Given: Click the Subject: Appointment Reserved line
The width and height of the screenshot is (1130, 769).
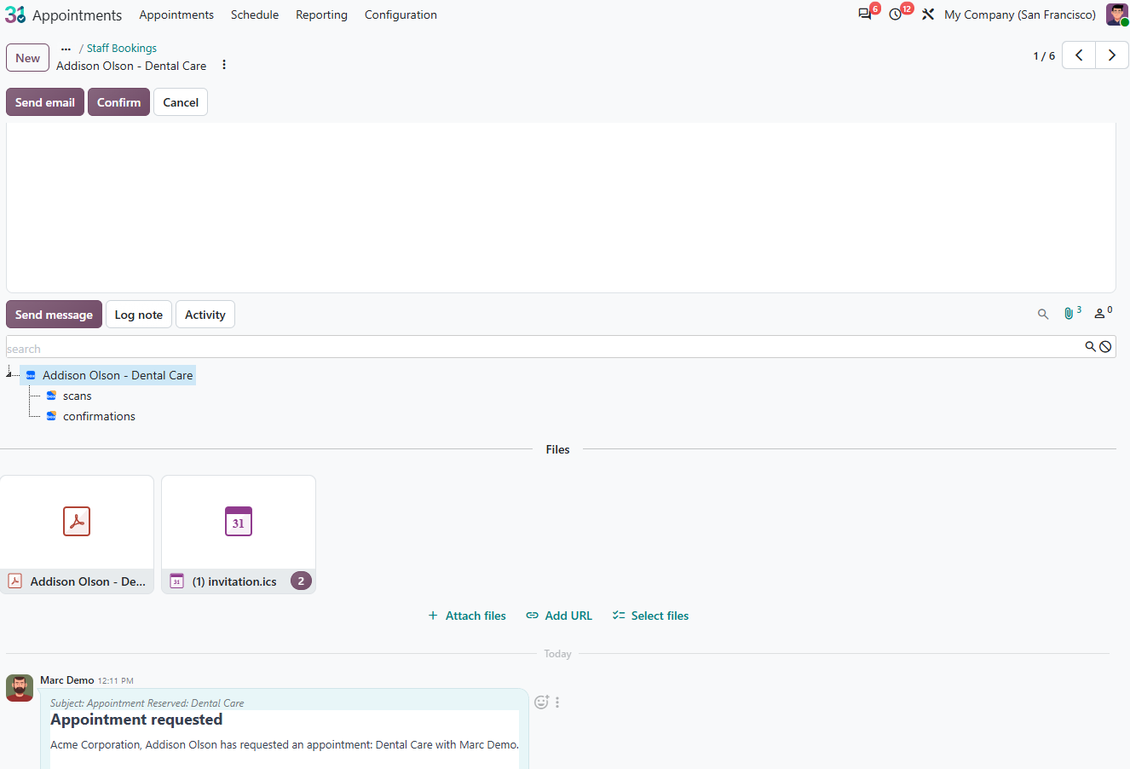Looking at the screenshot, I should point(147,703).
